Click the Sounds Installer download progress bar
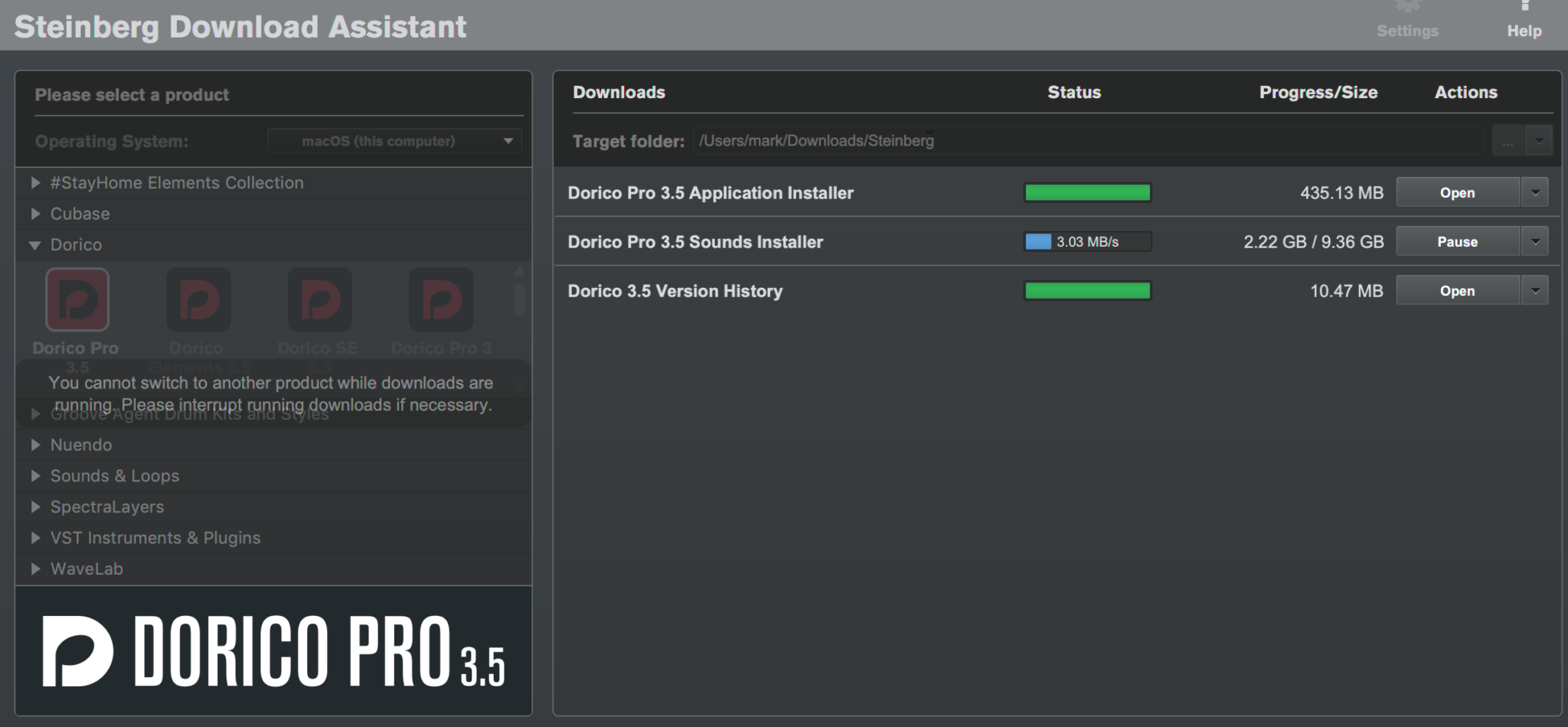This screenshot has height=727, width=1568. 1088,241
